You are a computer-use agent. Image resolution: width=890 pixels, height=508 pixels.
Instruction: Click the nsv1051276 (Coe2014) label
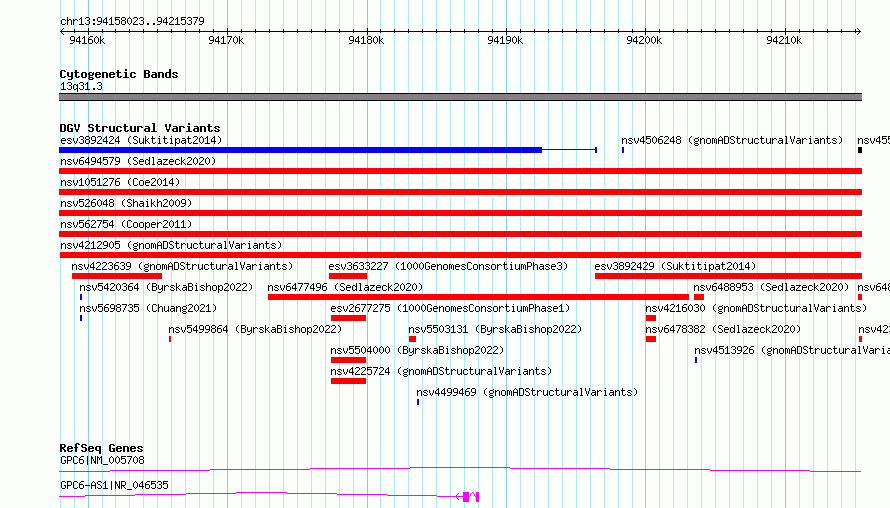click(x=120, y=182)
